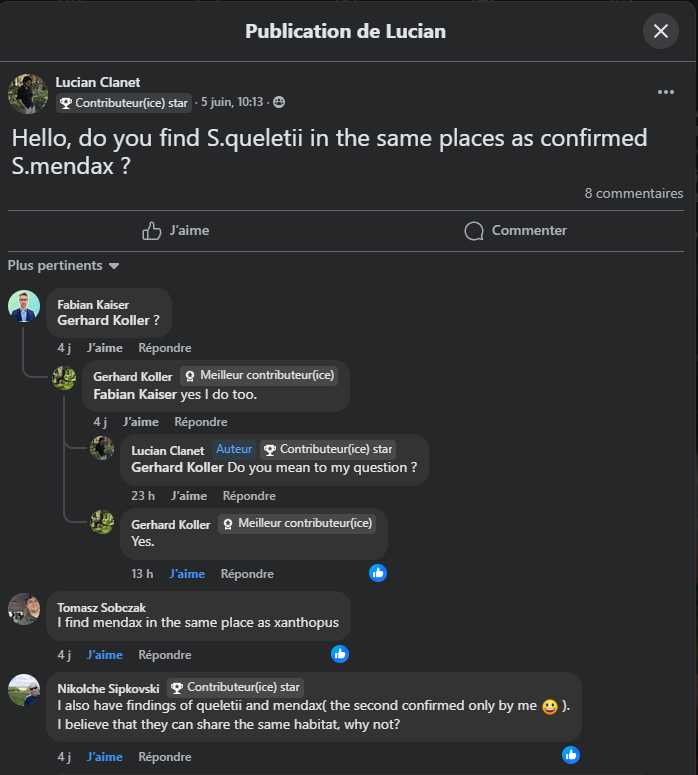Toggle J'aime on Nikolche Sipkovski's comment

pos(104,757)
